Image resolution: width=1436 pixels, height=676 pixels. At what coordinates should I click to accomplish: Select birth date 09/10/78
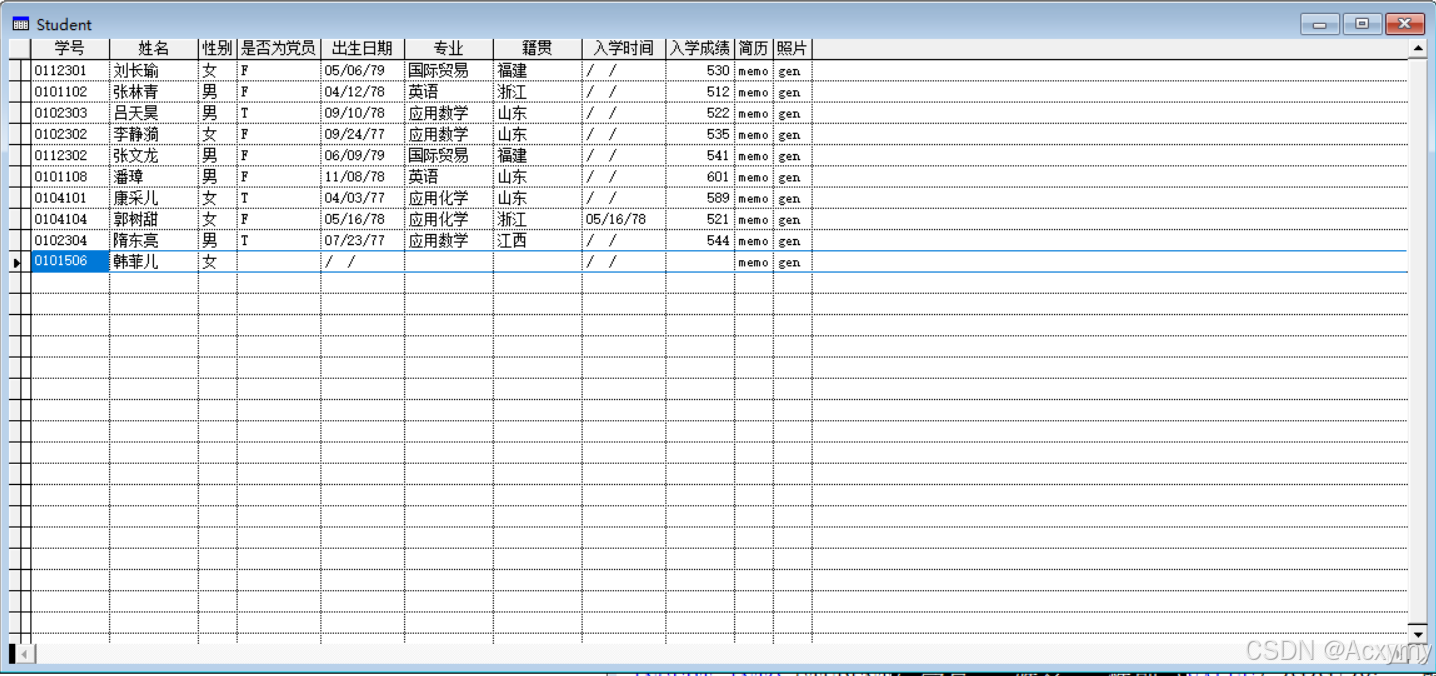(362, 113)
